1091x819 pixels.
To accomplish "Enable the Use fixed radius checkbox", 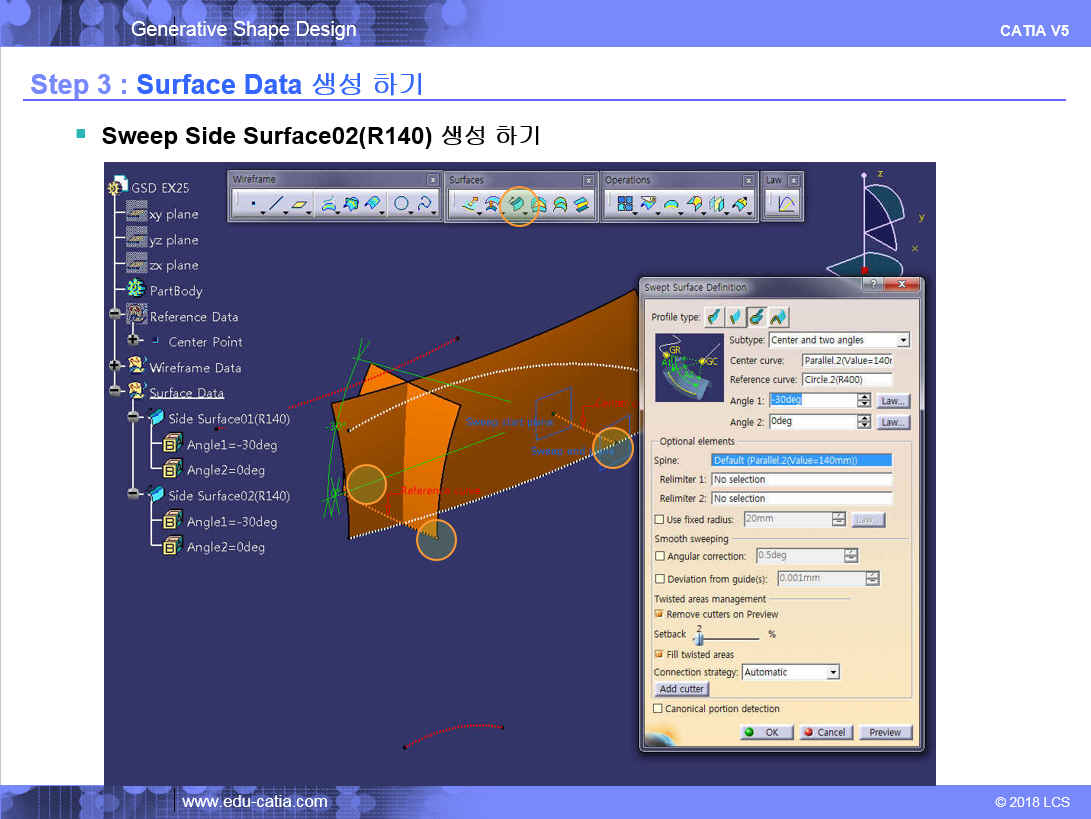I will coord(659,520).
